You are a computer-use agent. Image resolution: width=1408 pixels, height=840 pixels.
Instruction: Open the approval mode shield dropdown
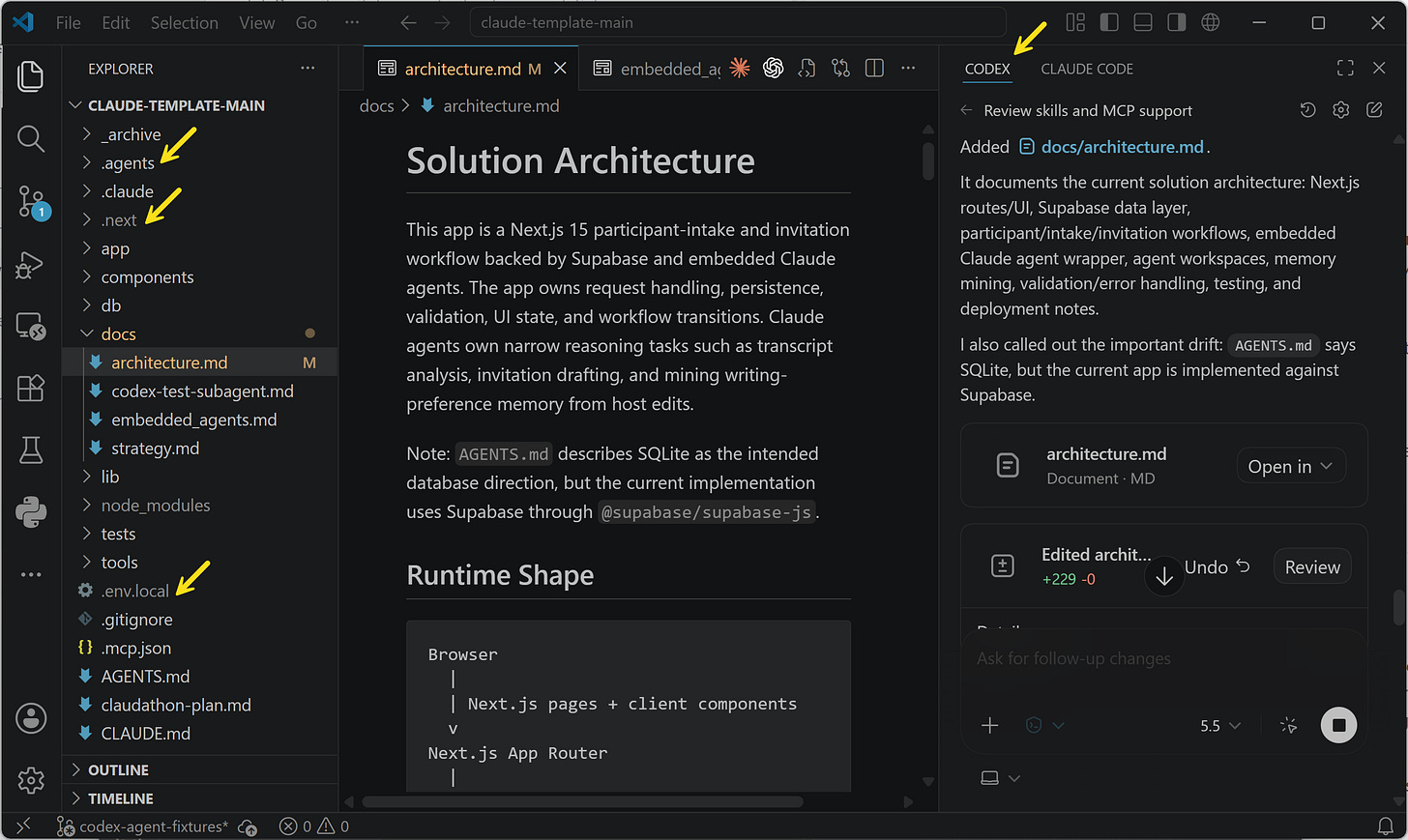tap(1044, 725)
